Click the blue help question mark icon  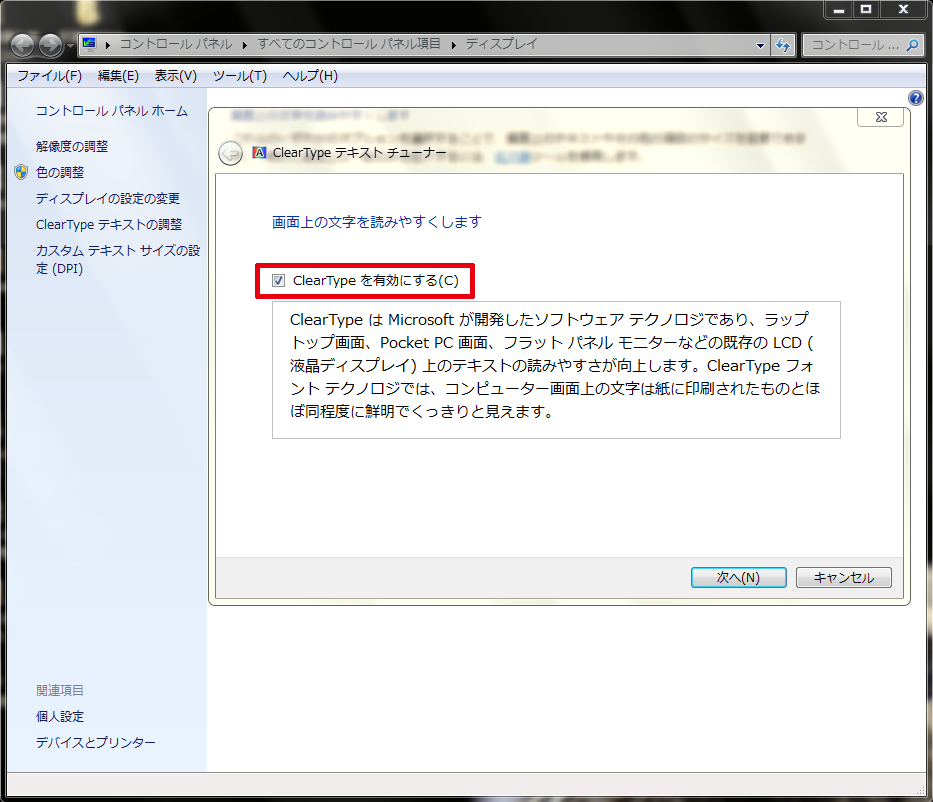pos(916,98)
